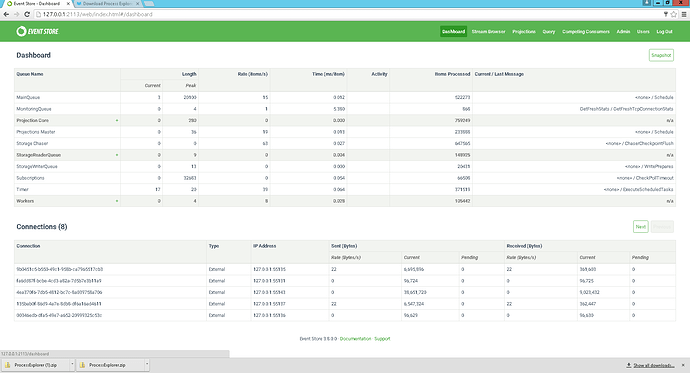Select connection ID starting with 4ea370fa
Image resolution: width=690 pixels, height=373 pixels.
click(x=59, y=292)
